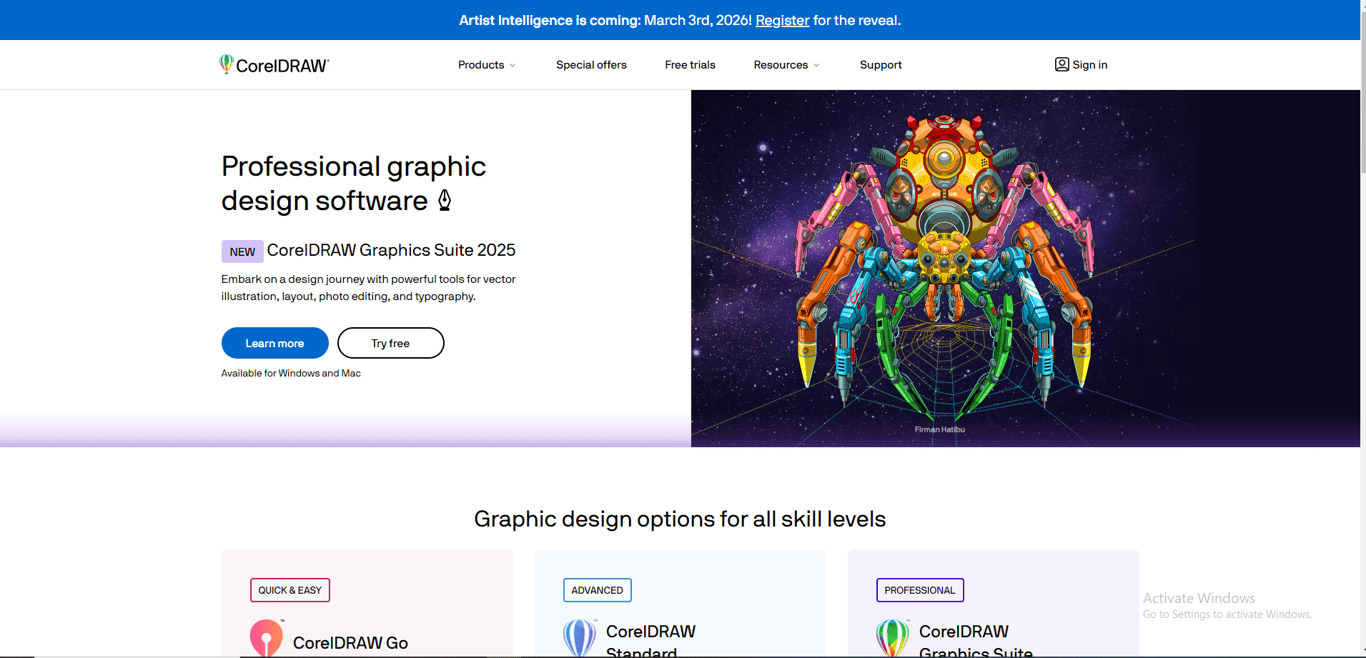Screen dimensions: 1366x658
Task: Click the CorelDRAW Graphics Suite 2025 heading
Action: [x=391, y=250]
